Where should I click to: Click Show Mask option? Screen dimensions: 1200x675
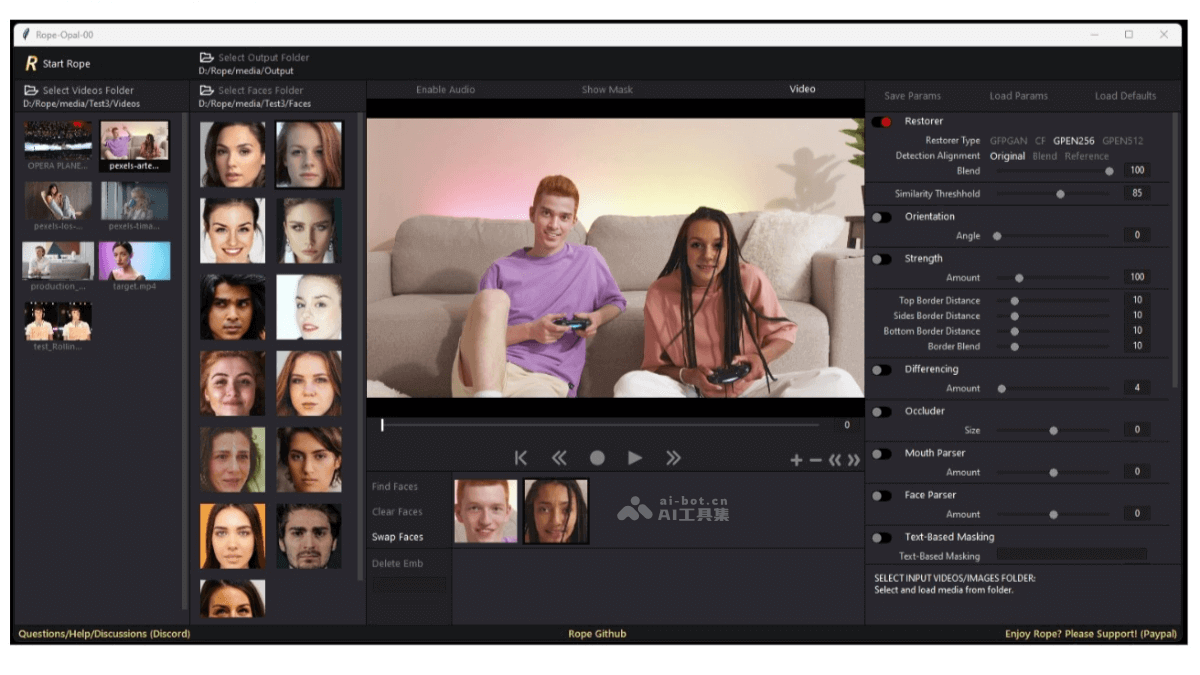[607, 90]
